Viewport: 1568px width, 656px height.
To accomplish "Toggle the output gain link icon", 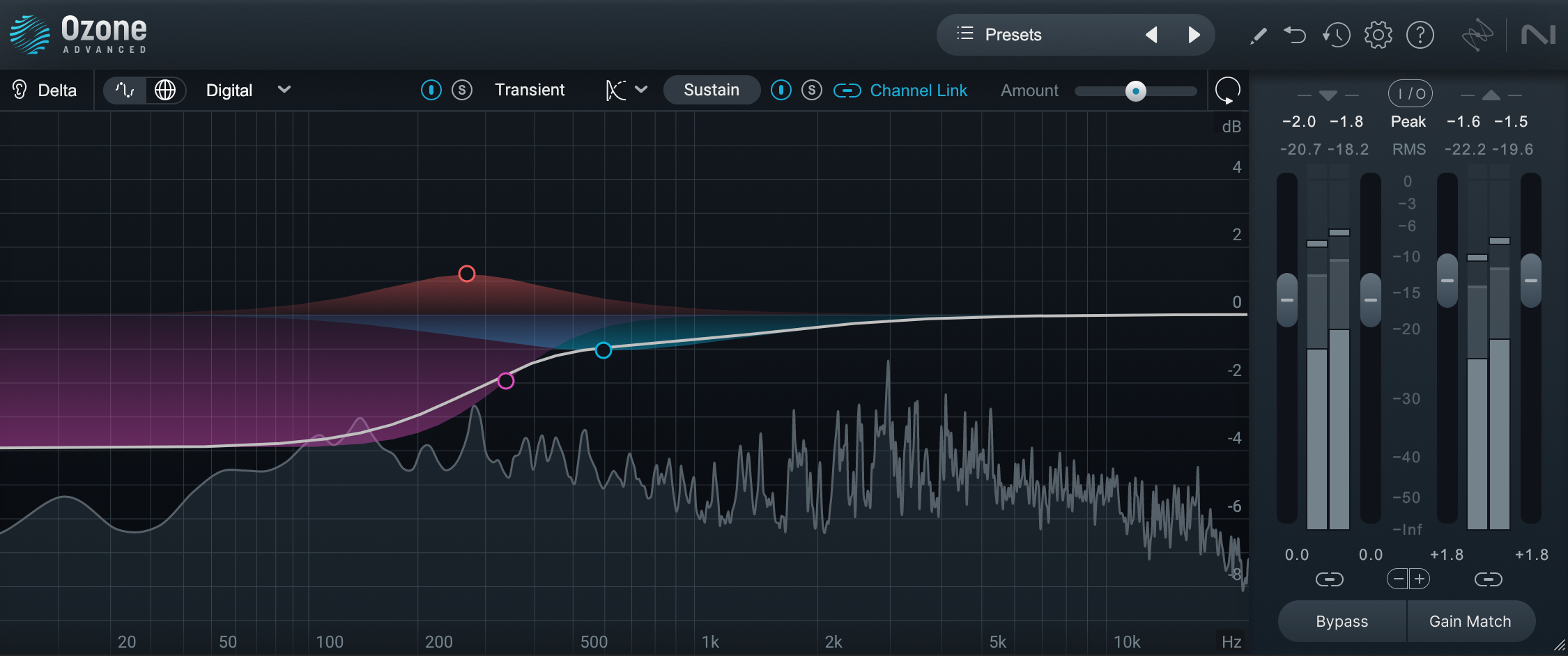I will click(1489, 579).
